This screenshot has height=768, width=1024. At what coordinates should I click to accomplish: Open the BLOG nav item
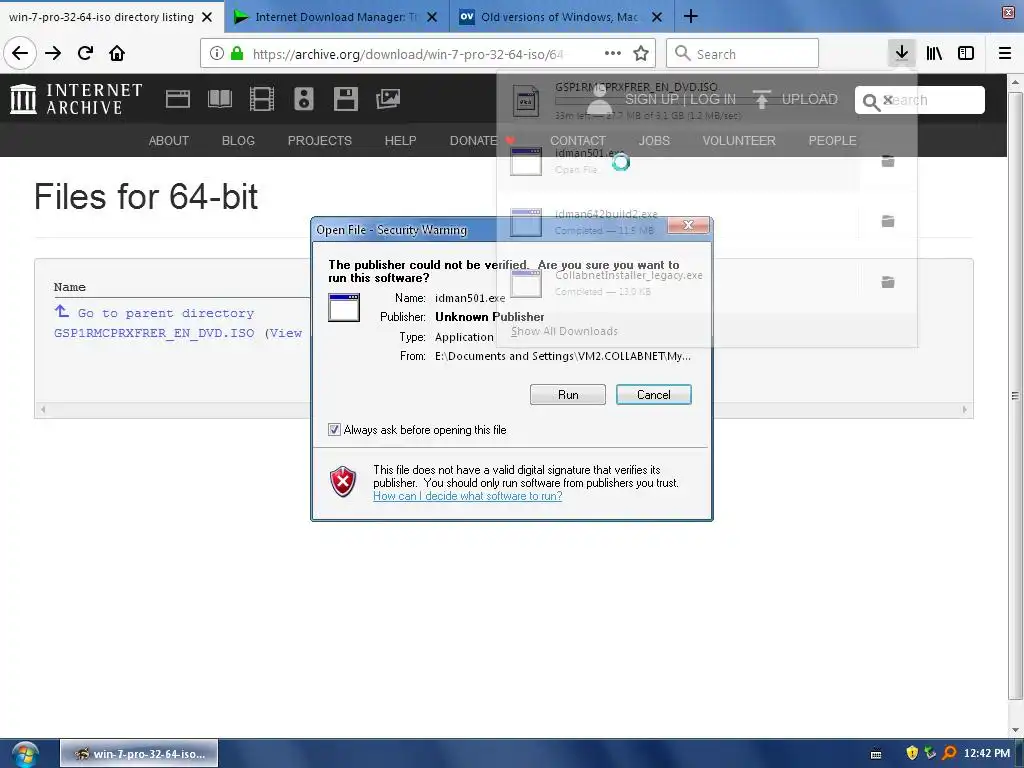(238, 140)
